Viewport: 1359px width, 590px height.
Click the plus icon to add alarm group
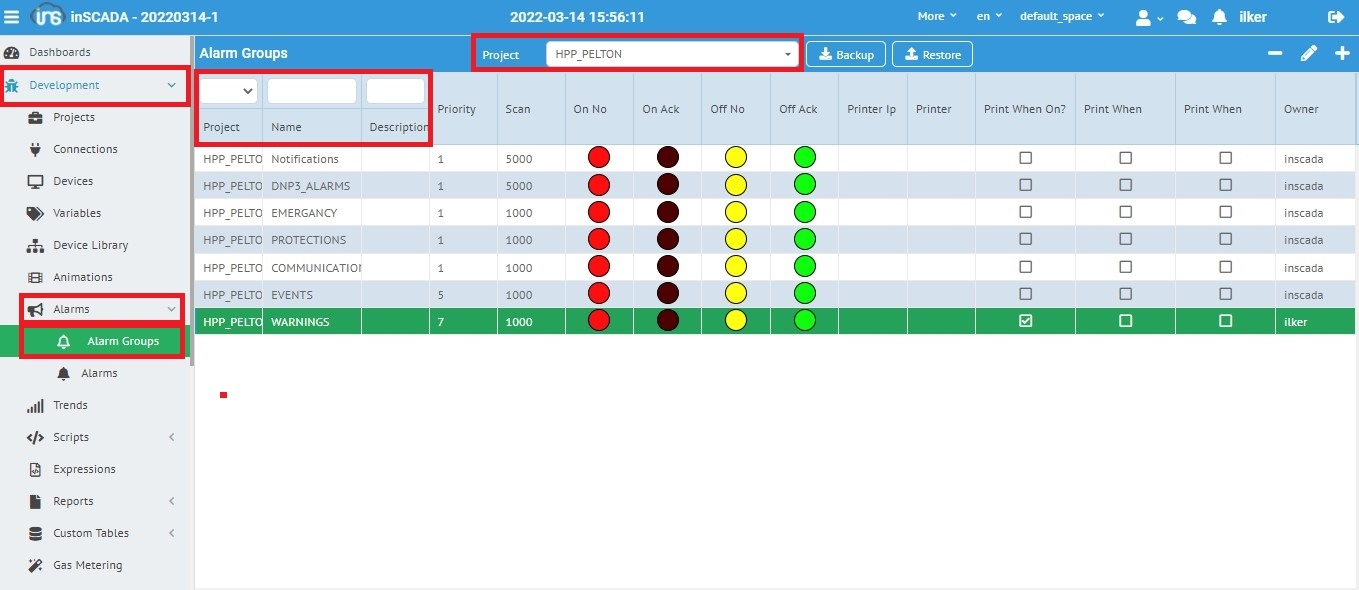pyautogui.click(x=1342, y=54)
